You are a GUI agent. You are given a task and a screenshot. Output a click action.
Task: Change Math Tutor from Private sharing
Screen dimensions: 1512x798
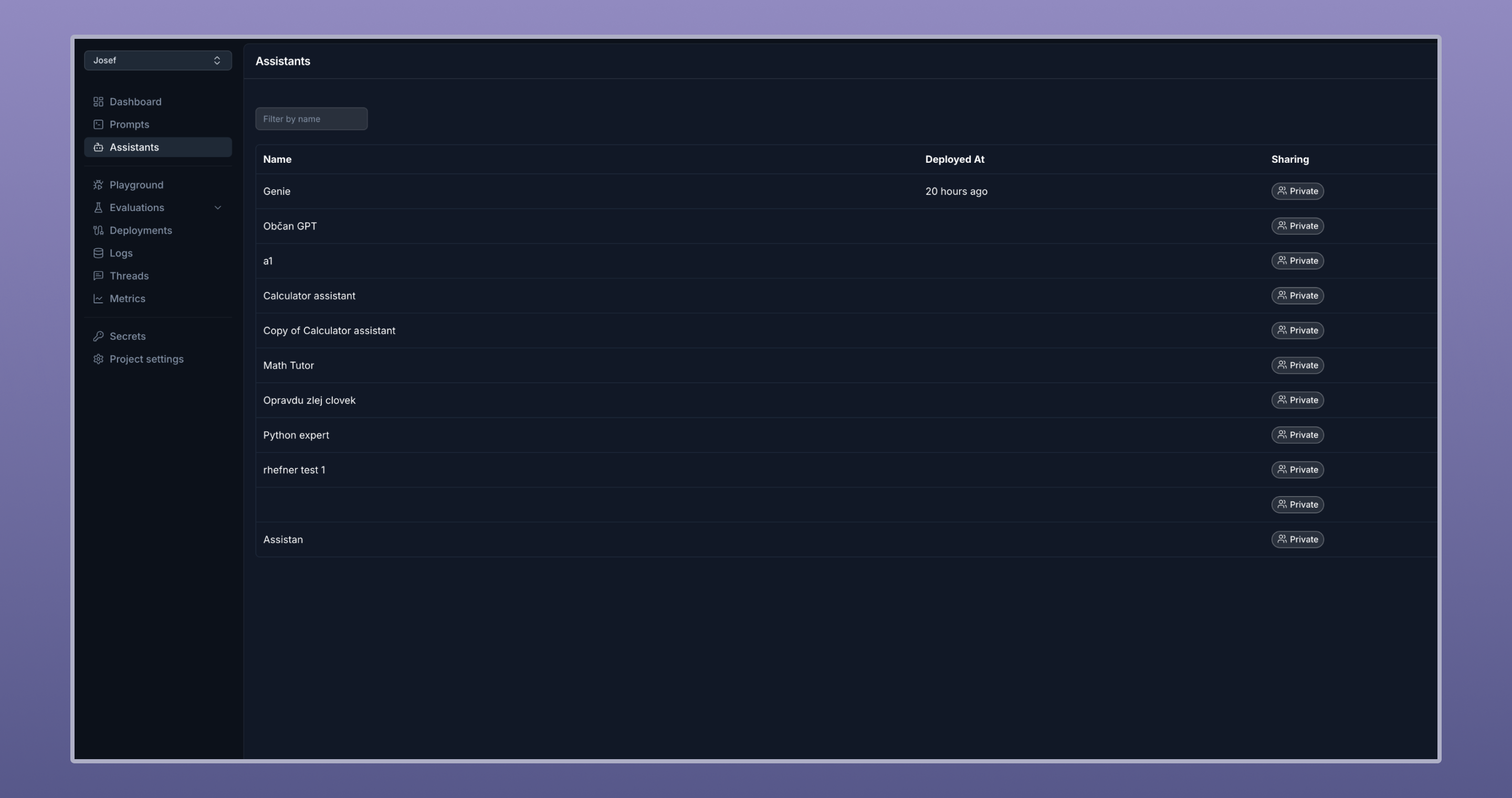[1297, 365]
